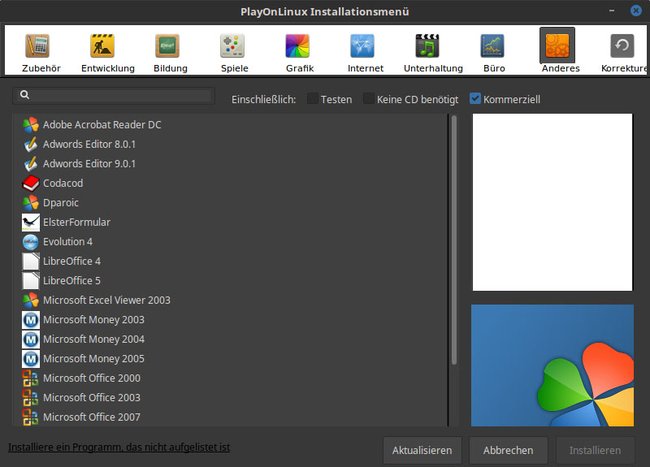Click the Aktualisieren button
Screen dimensions: 650x467
(x=422, y=450)
